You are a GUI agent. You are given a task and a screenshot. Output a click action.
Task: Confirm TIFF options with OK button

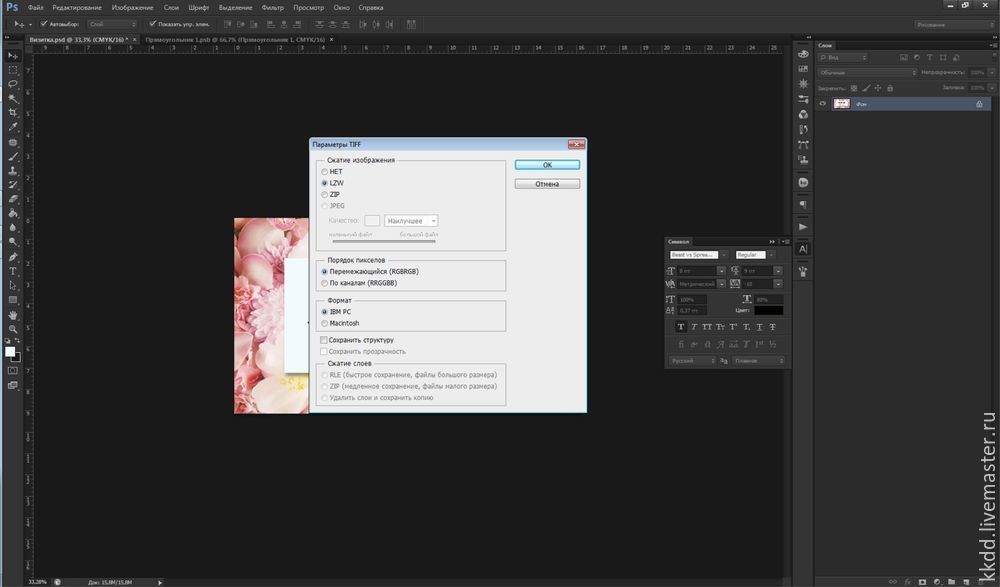(x=547, y=165)
